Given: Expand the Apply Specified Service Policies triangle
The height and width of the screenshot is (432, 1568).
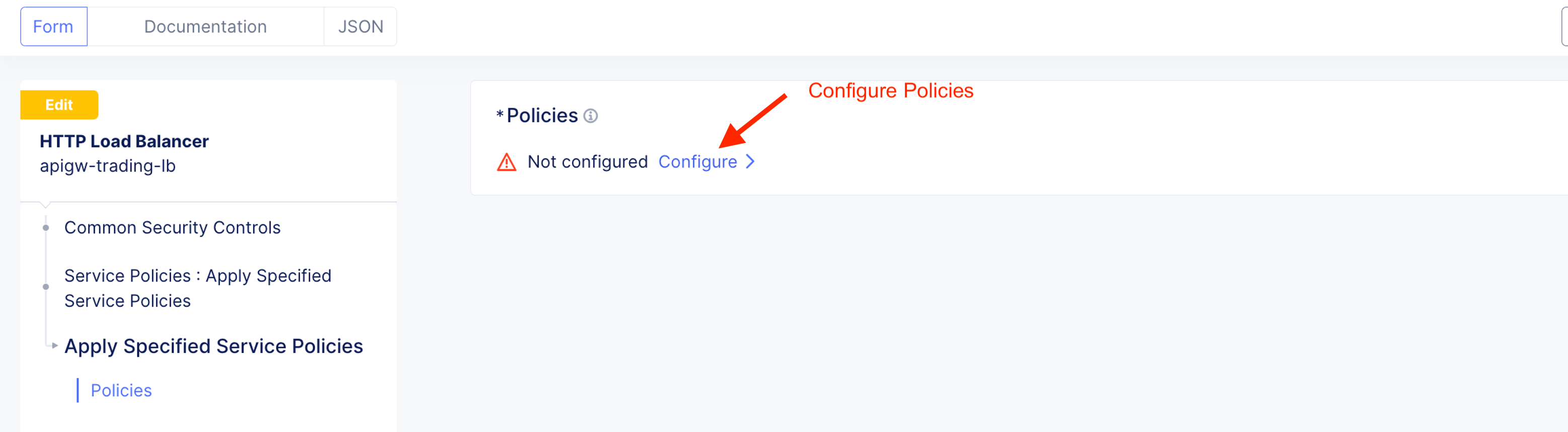Looking at the screenshot, I should coord(55,345).
